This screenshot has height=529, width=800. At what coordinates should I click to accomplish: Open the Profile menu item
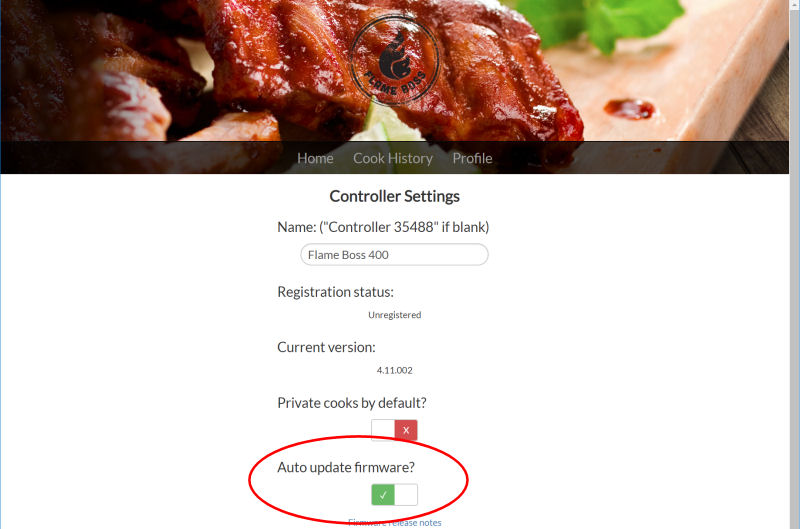point(472,158)
